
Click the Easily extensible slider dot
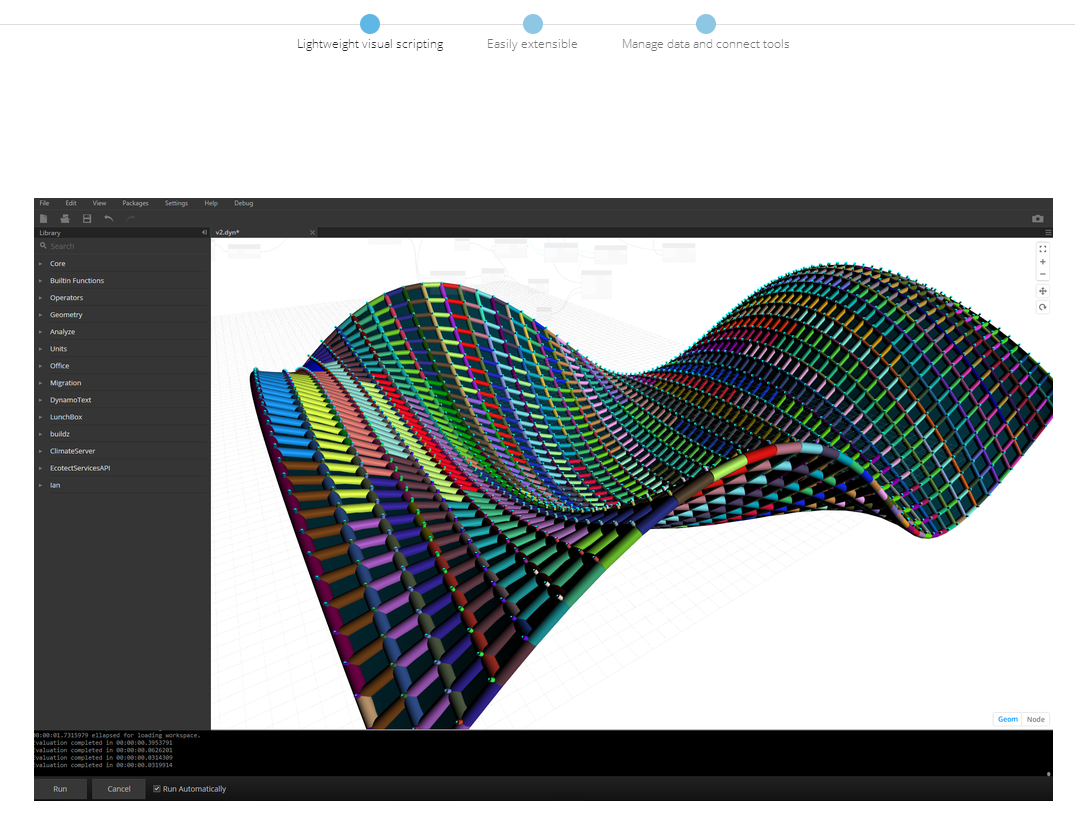(x=533, y=24)
